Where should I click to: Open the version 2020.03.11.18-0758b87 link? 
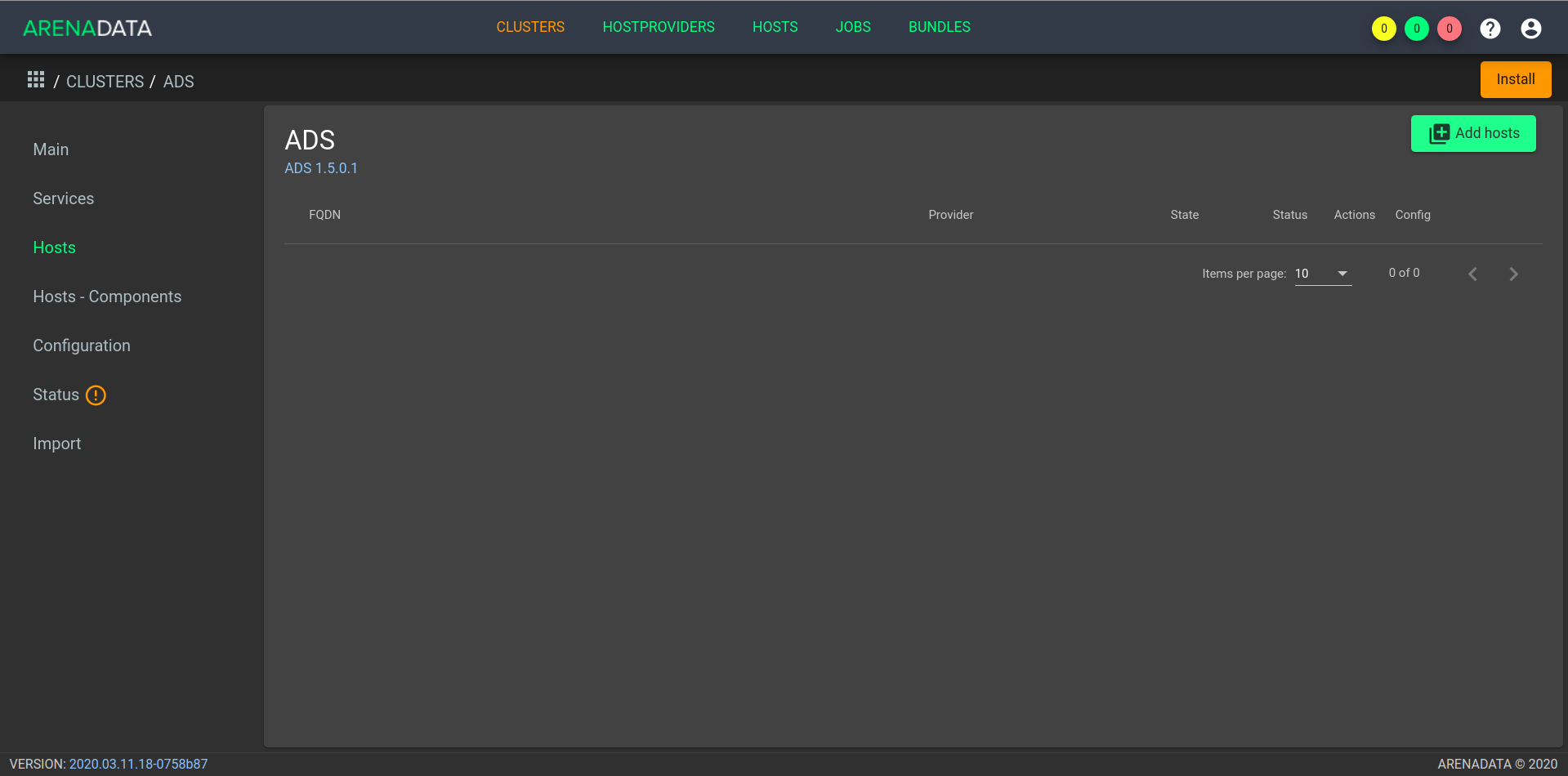[x=138, y=764]
